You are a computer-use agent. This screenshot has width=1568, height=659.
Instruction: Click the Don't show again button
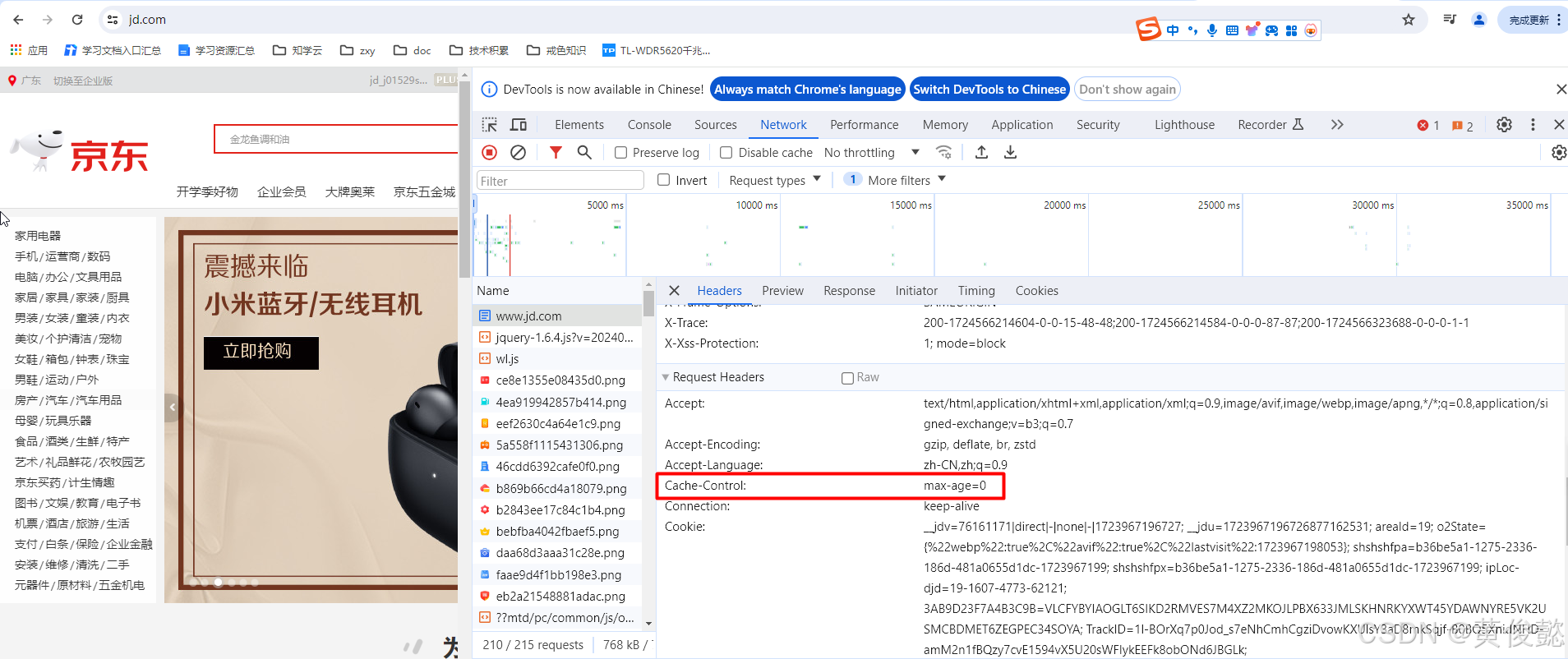coord(1128,90)
